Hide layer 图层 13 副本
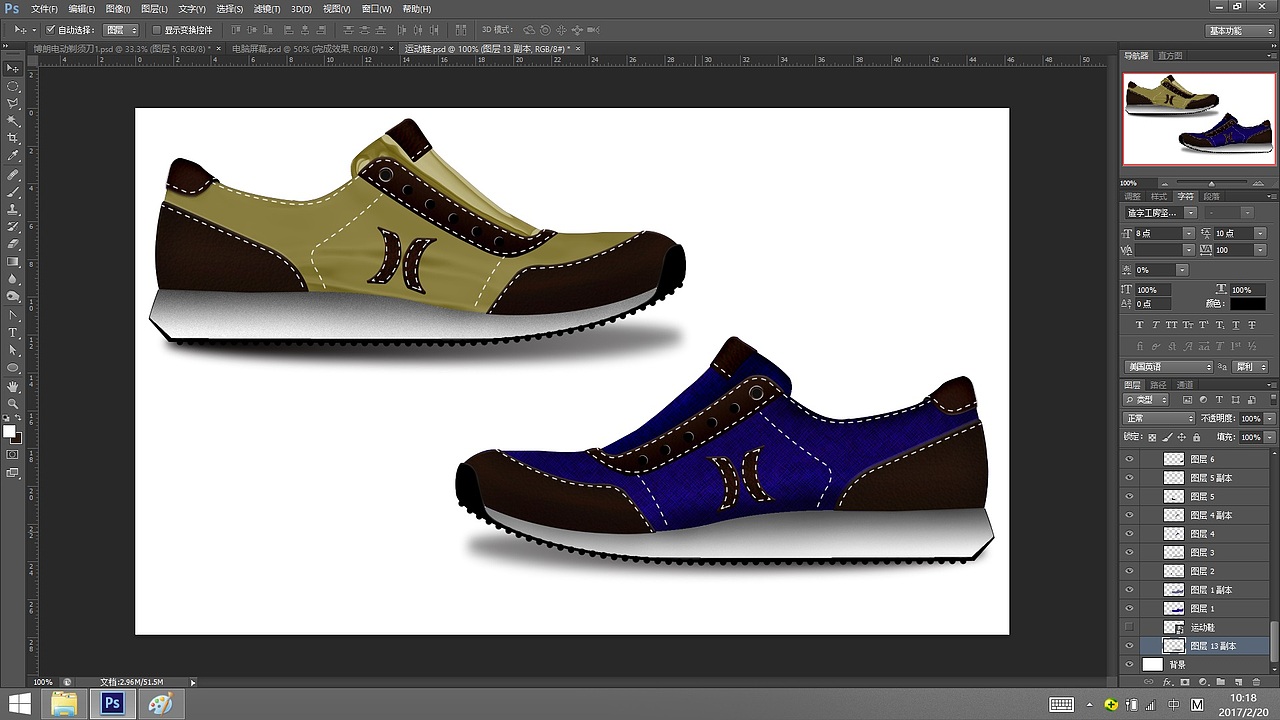The image size is (1280, 720). [x=1130, y=646]
